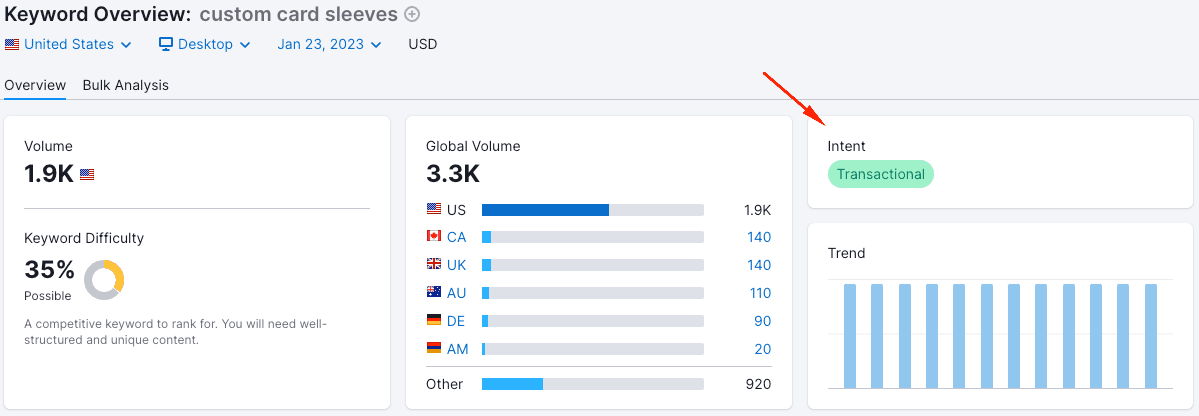Screen dimensions: 1199x416
Task: Click the plus icon beside keyword title
Action: (x=412, y=14)
